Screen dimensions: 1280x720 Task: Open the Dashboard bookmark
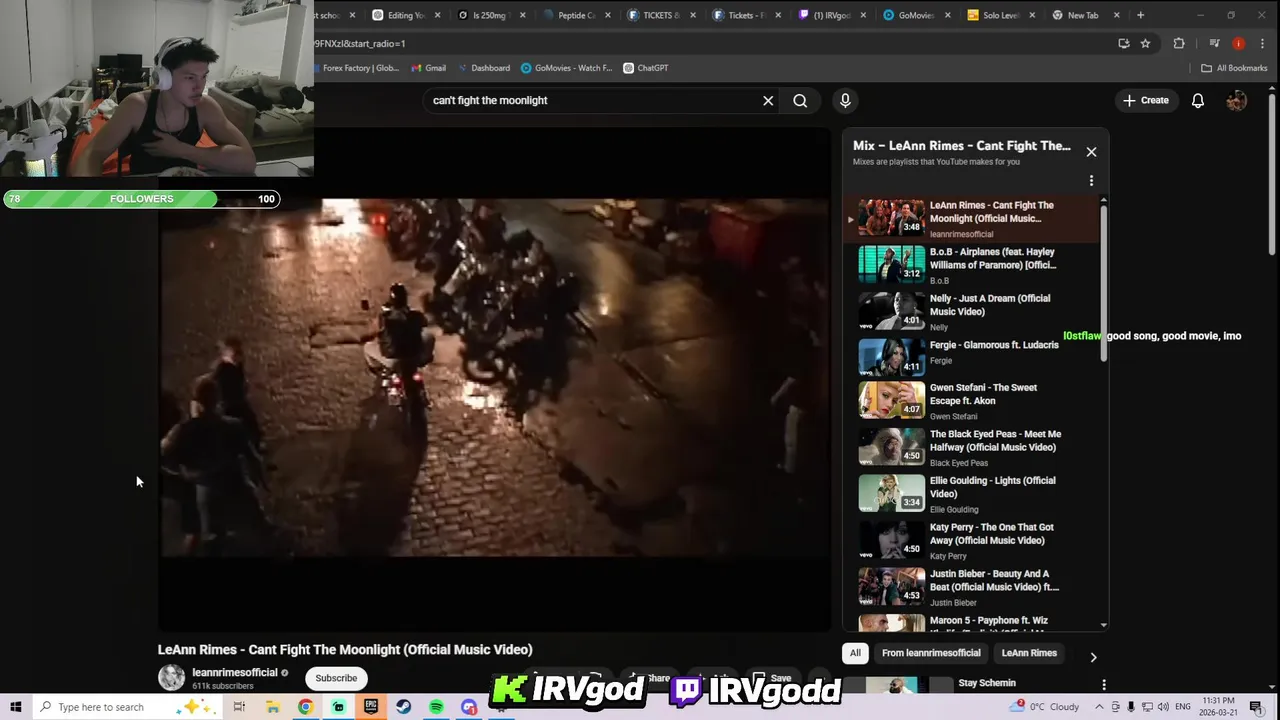pos(484,68)
